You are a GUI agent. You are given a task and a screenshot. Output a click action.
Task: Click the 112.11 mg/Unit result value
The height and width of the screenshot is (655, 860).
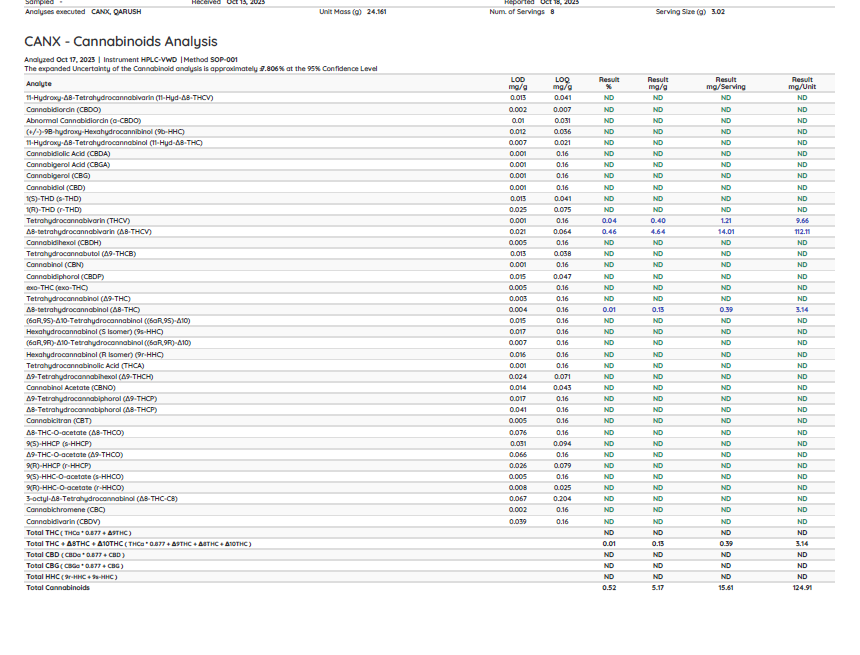(802, 231)
